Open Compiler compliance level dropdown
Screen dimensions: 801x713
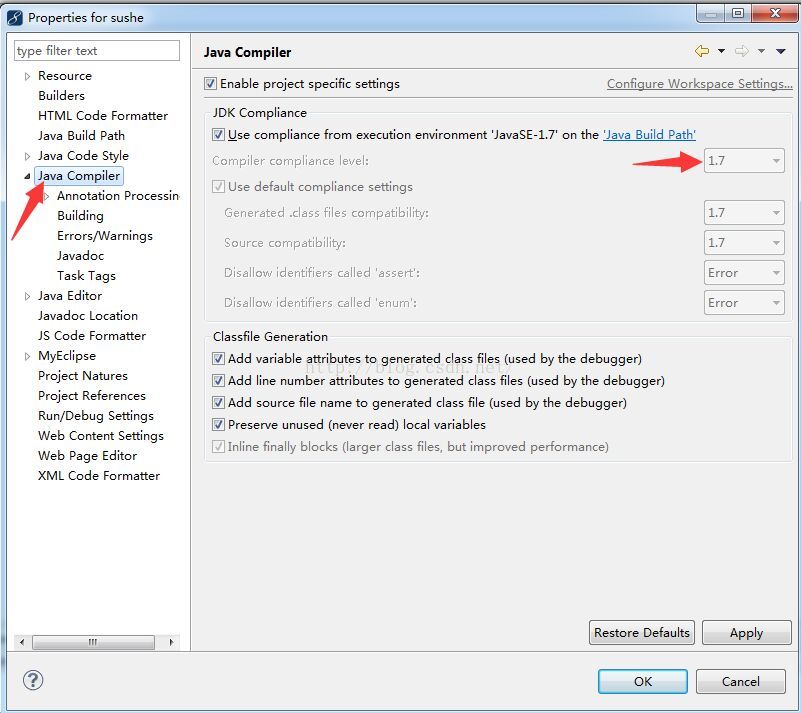(744, 161)
